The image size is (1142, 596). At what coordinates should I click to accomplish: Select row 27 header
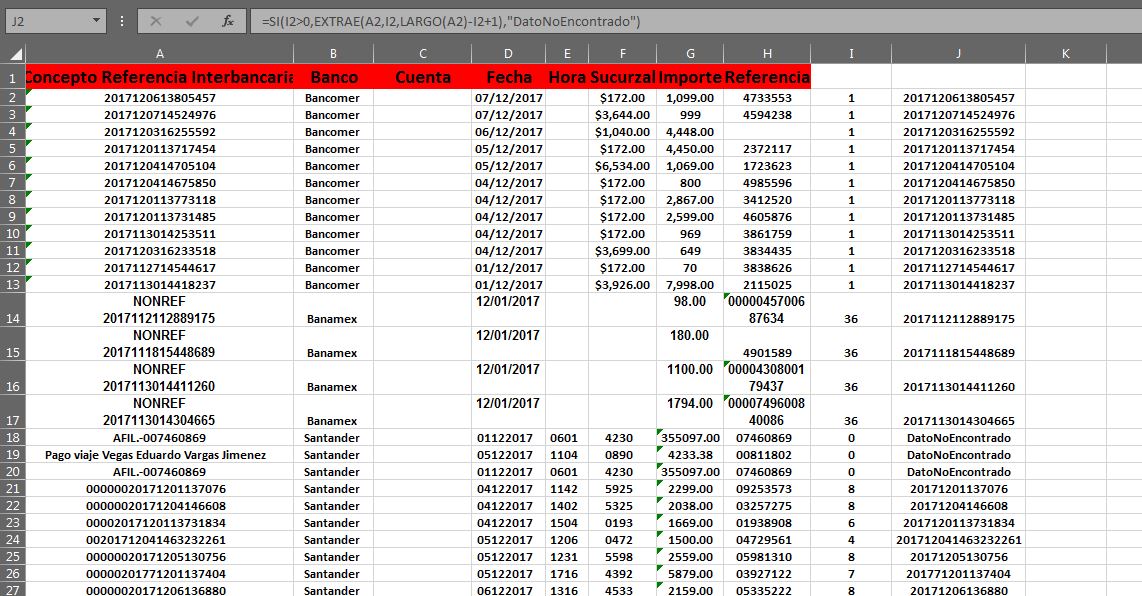coord(12,589)
